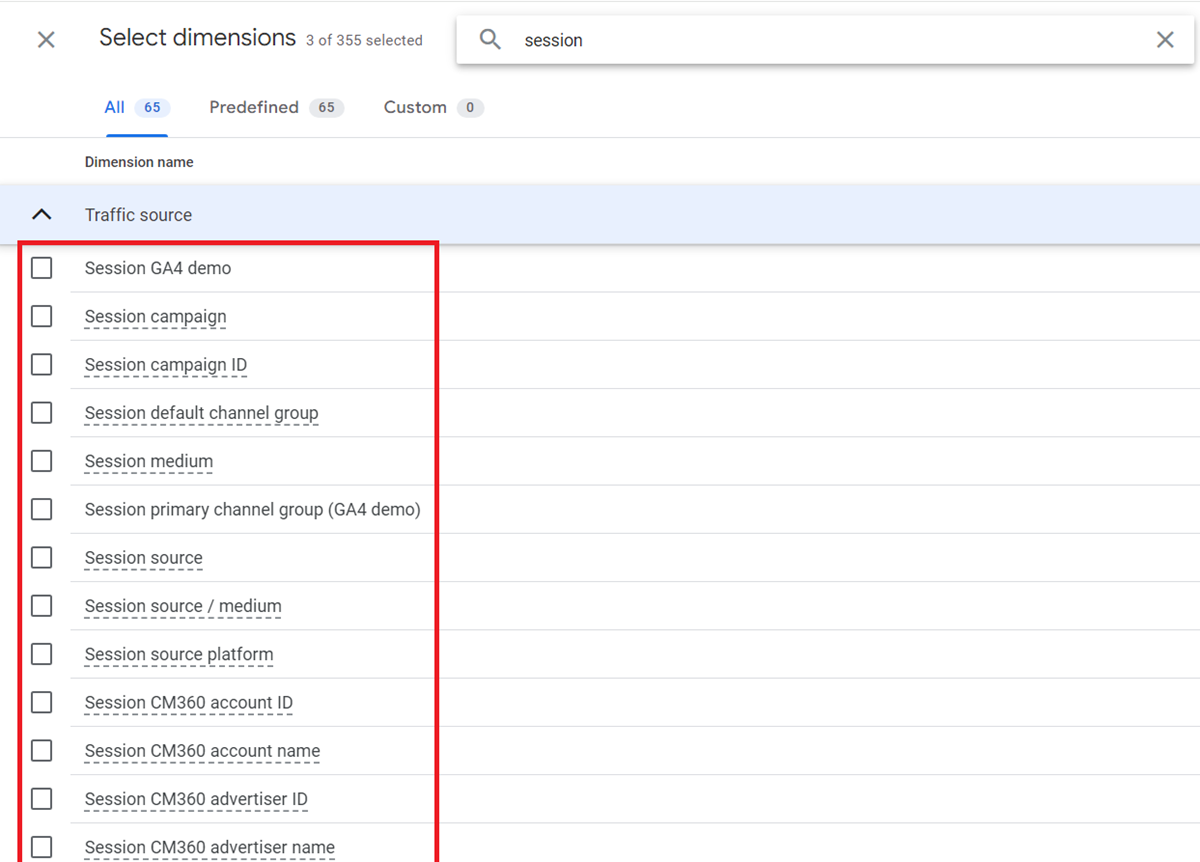
Task: Collapse the Traffic source group
Action: pos(41,215)
